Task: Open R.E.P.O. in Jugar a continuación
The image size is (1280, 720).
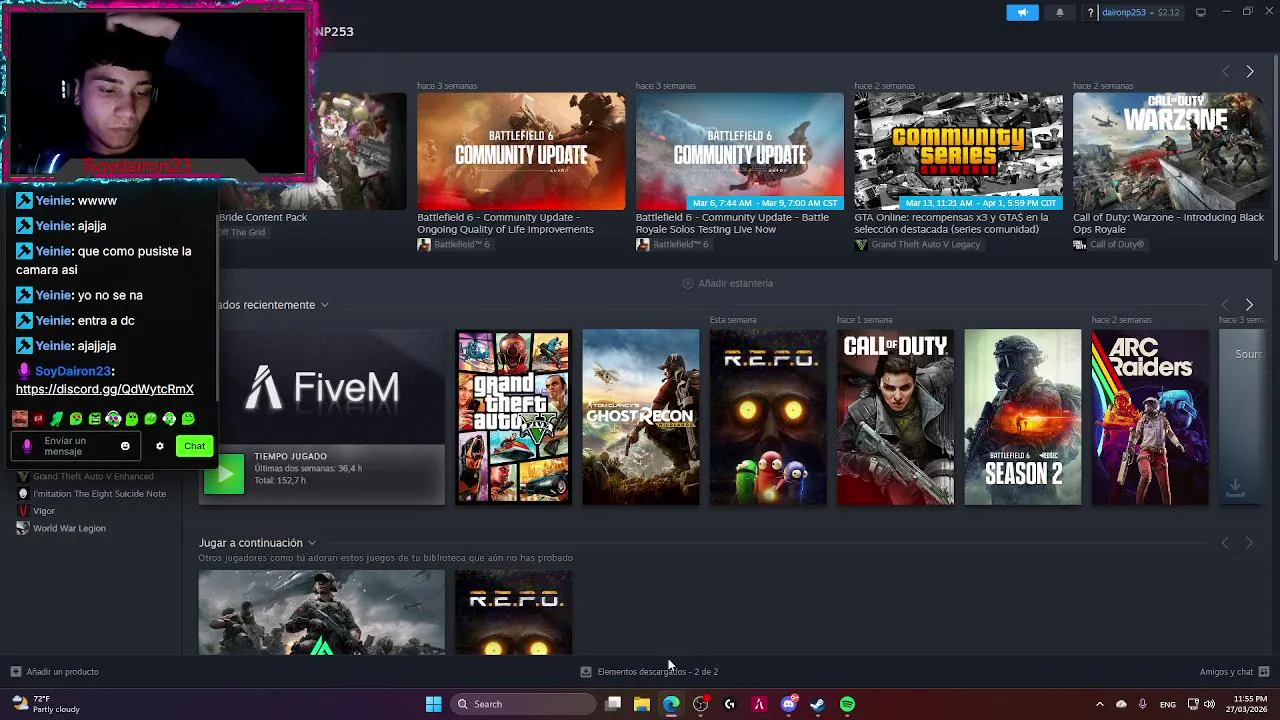Action: point(513,612)
